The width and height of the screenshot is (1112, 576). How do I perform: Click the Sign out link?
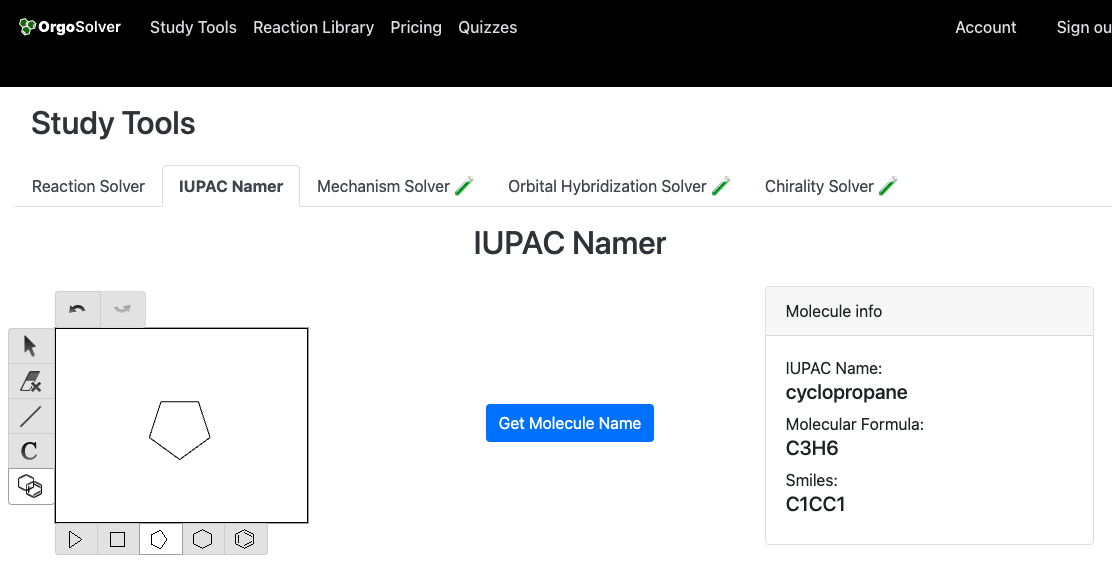point(1083,27)
